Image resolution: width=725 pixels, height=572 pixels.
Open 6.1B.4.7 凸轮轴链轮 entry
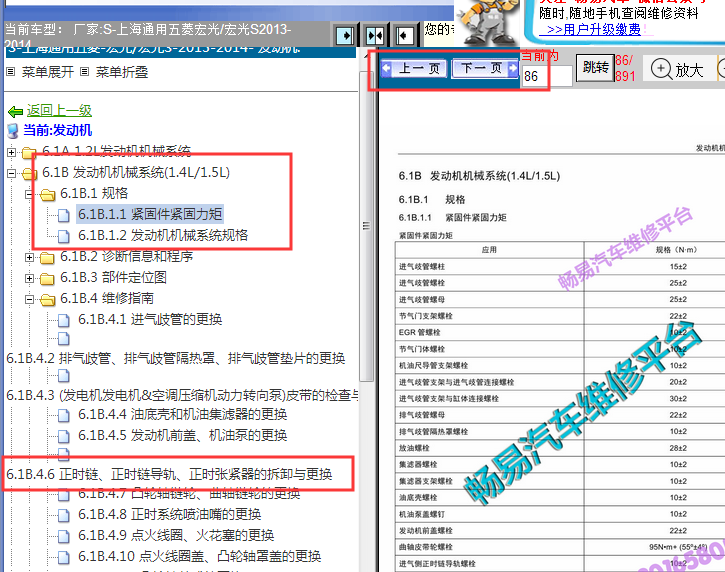point(189,494)
